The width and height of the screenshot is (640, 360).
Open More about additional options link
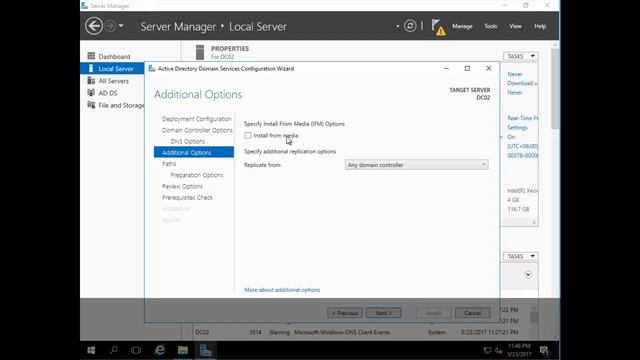(282, 290)
